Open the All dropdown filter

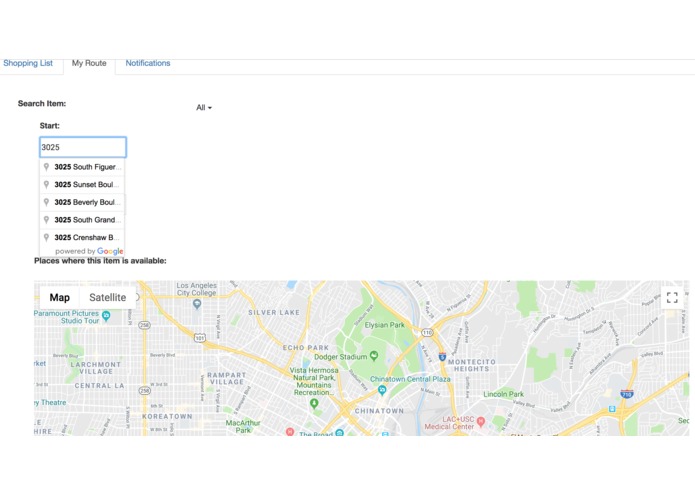[x=204, y=108]
